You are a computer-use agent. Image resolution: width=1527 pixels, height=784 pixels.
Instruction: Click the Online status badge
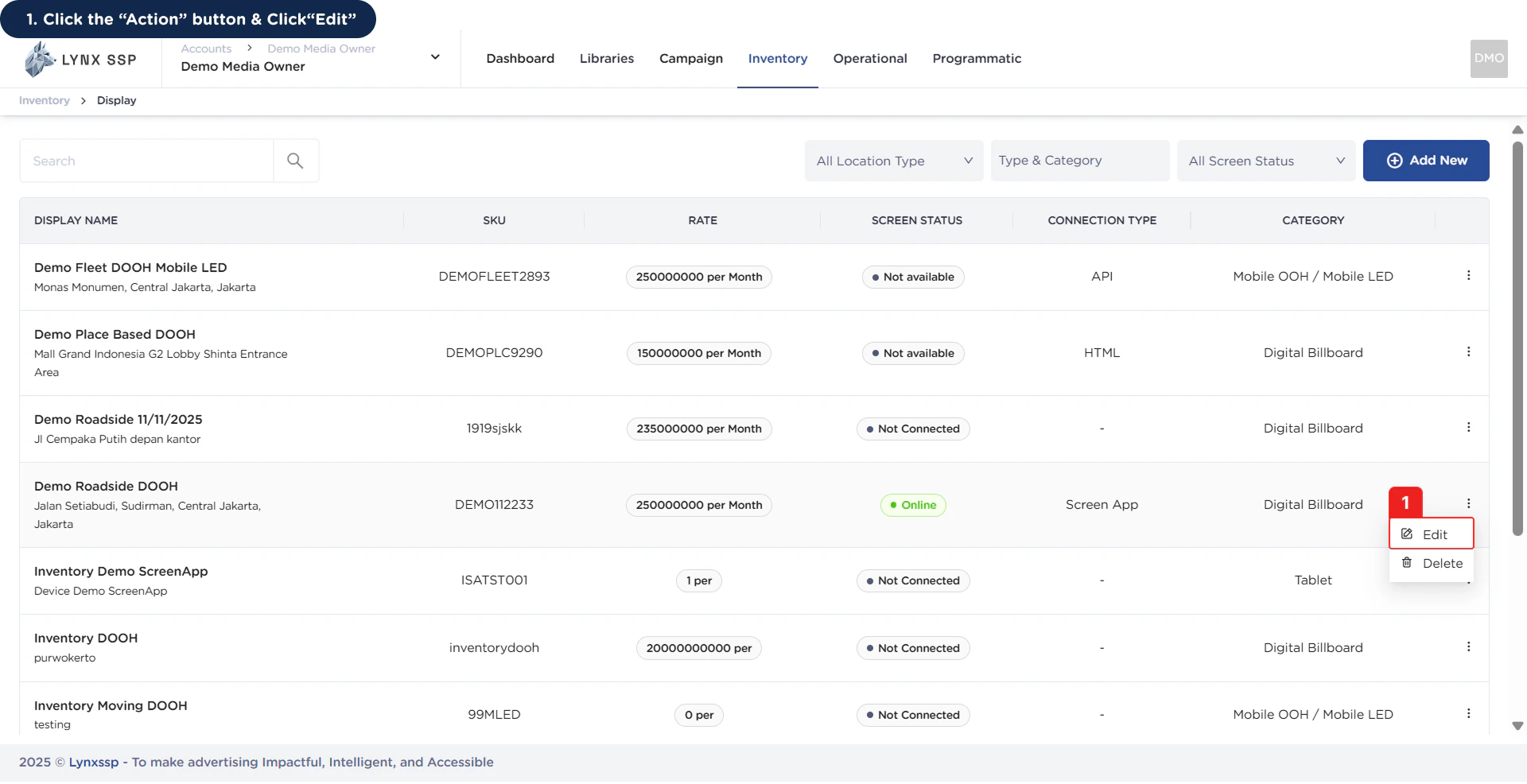coord(912,505)
